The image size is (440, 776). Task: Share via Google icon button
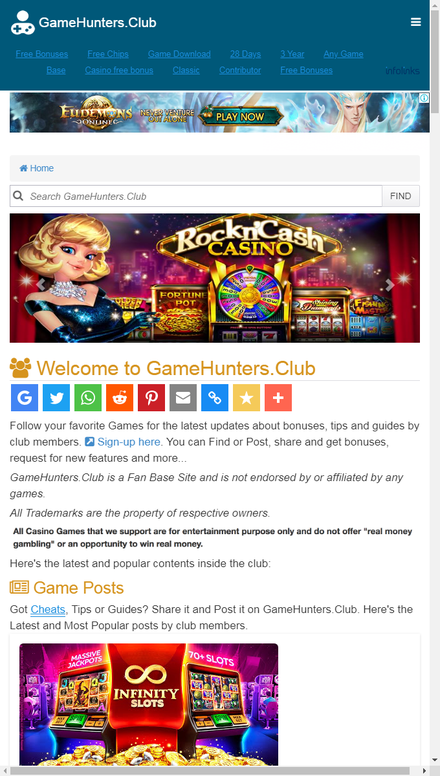[x=24, y=397]
